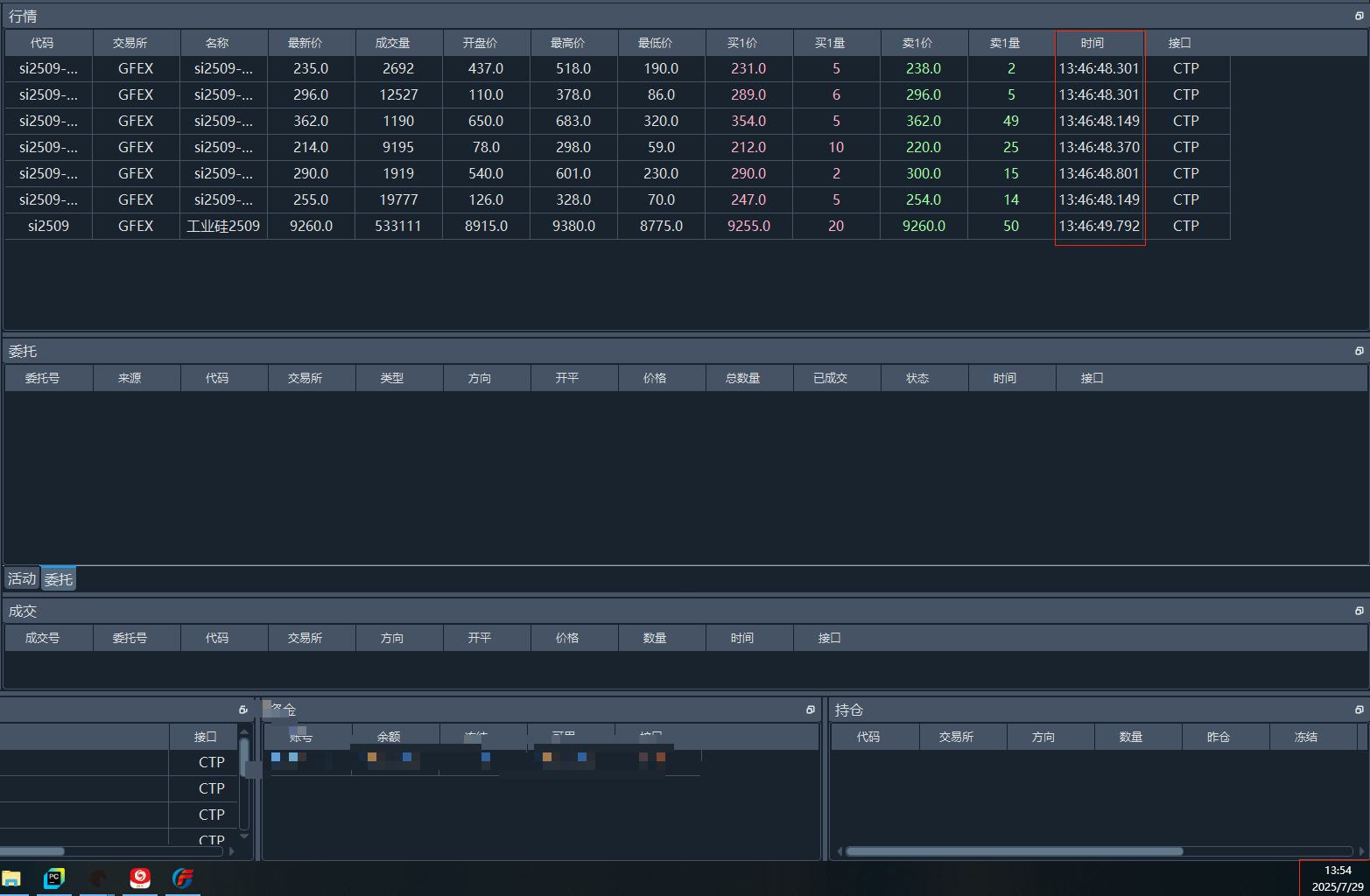This screenshot has height=896, width=1370.
Task: Click 卖1量 column header in 行情
Action: 1011,43
